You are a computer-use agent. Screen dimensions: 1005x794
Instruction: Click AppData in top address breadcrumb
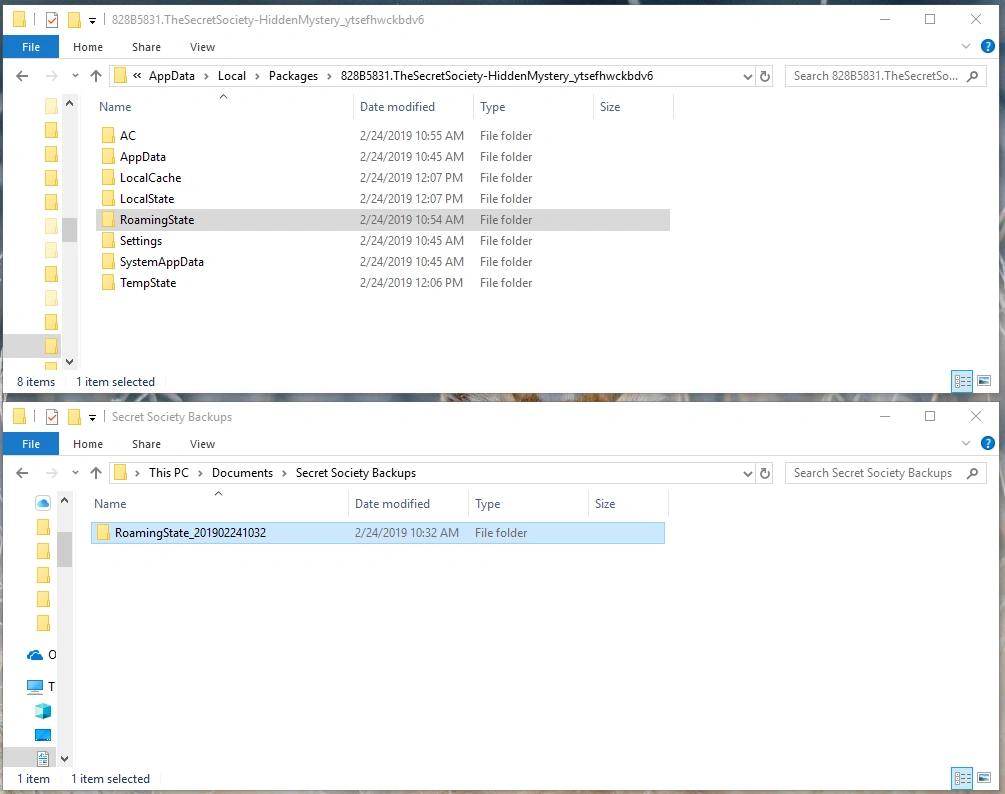(172, 76)
